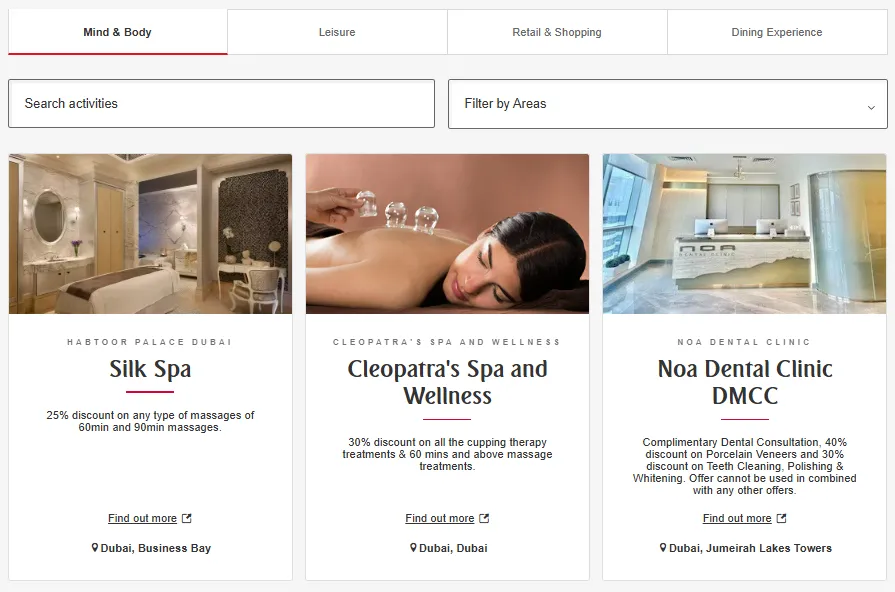
Task: Go to the Dining Experience tab
Action: point(777,32)
